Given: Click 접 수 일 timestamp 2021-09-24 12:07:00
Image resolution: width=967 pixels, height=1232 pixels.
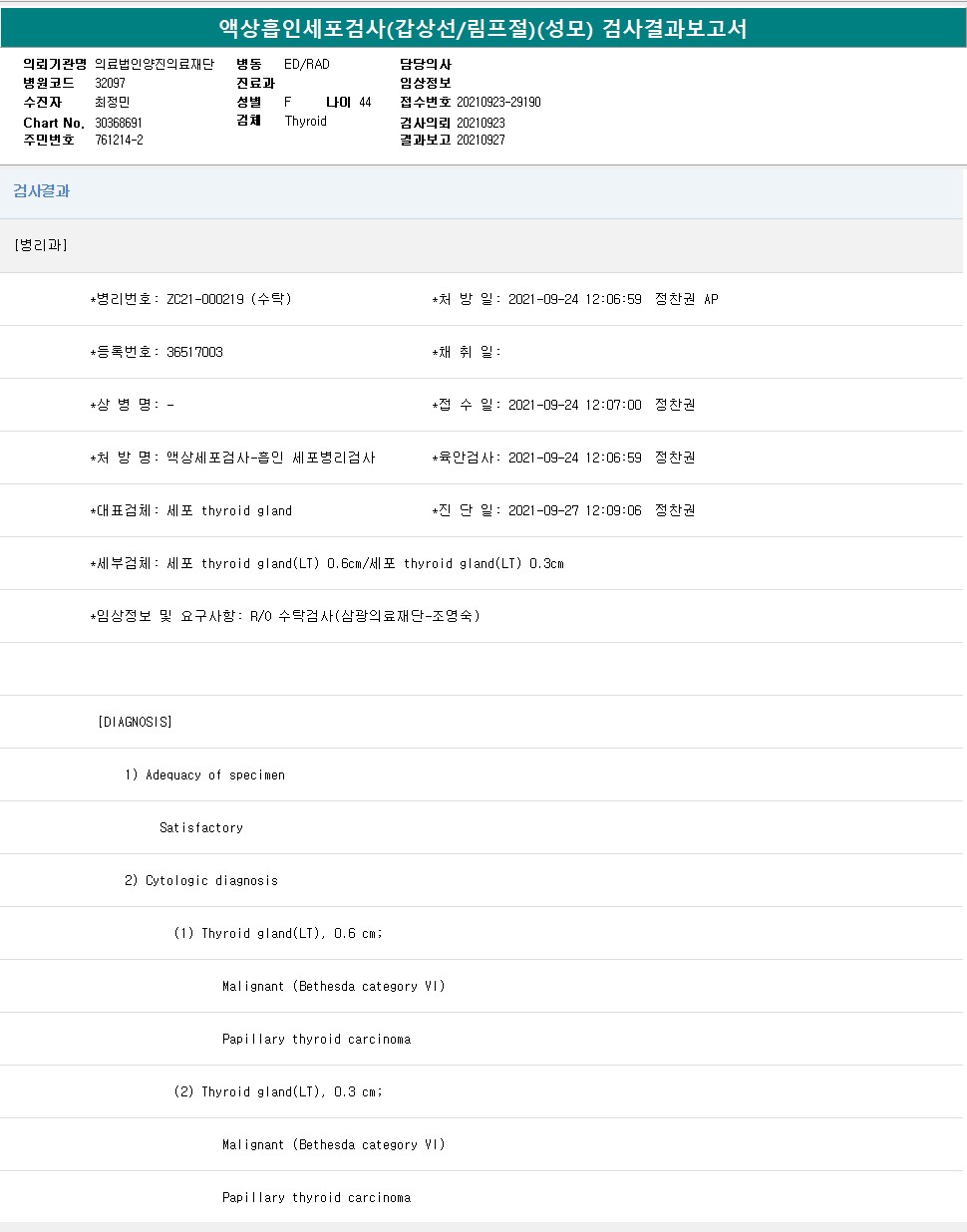Looking at the screenshot, I should [x=575, y=405].
